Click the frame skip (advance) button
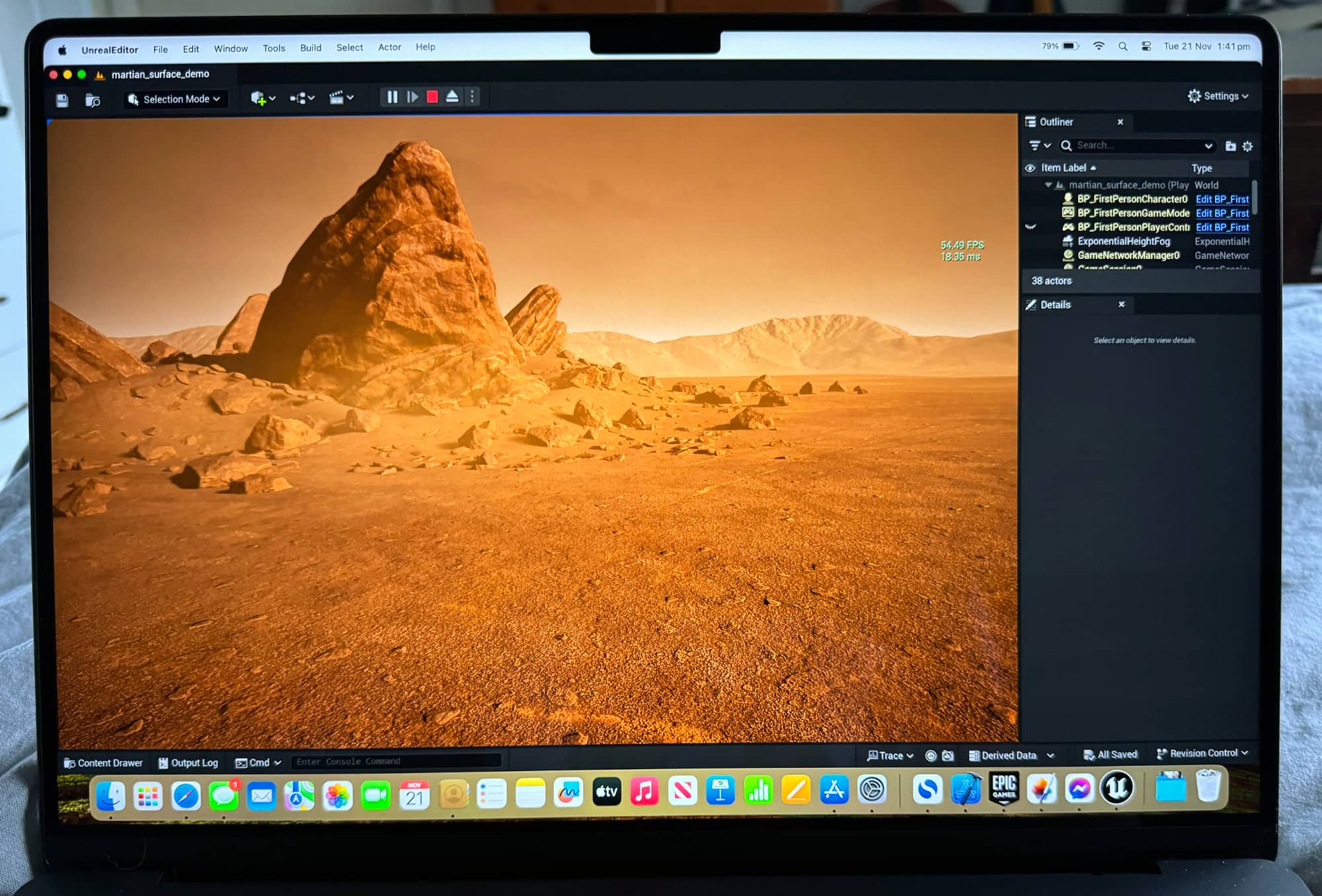 412,97
